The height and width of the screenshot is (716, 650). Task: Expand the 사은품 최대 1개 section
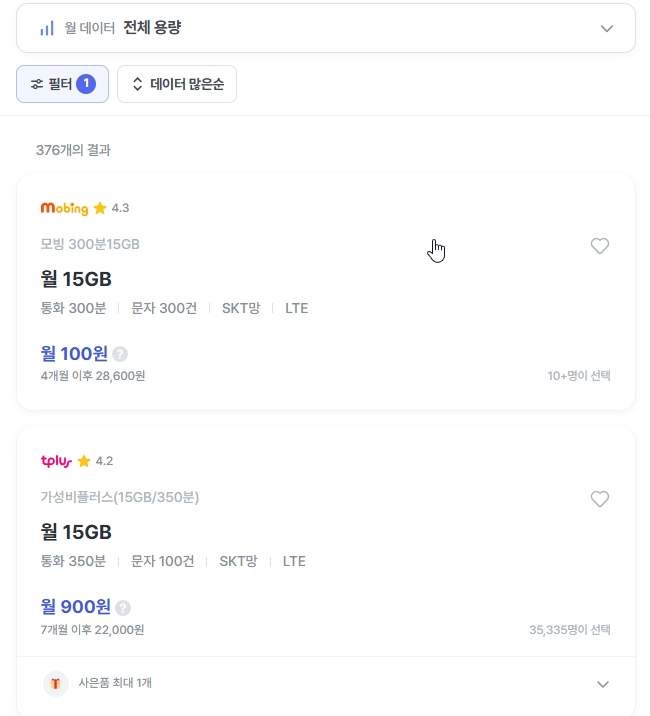click(x=602, y=684)
